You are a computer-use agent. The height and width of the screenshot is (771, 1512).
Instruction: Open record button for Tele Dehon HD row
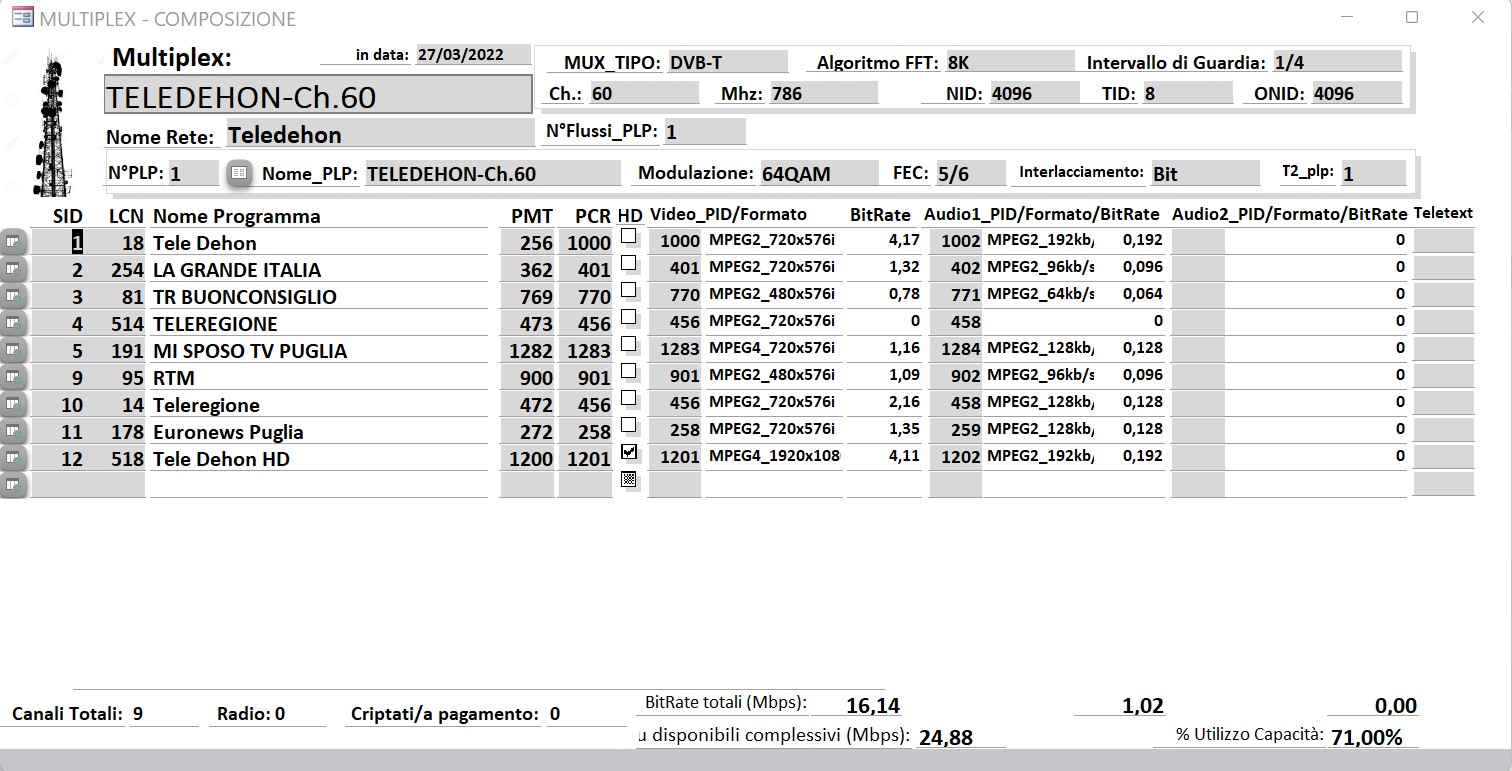pos(13,458)
